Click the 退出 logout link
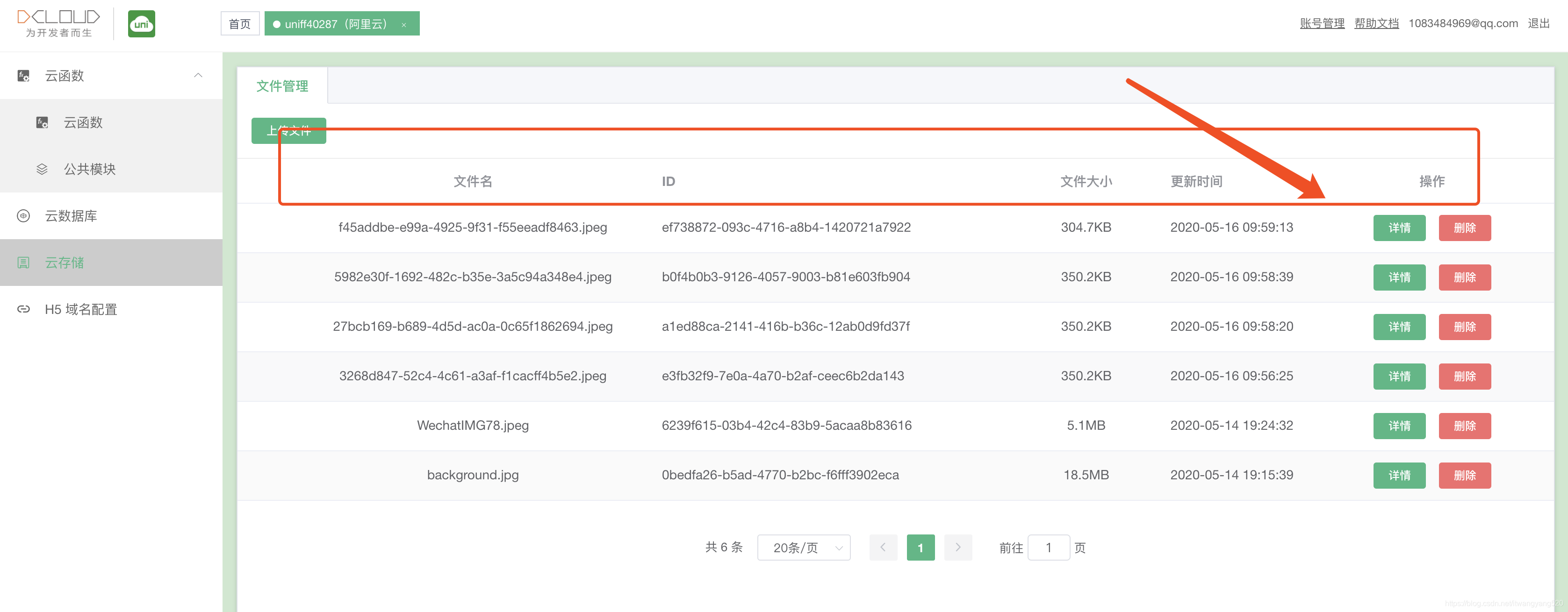 [x=1538, y=23]
